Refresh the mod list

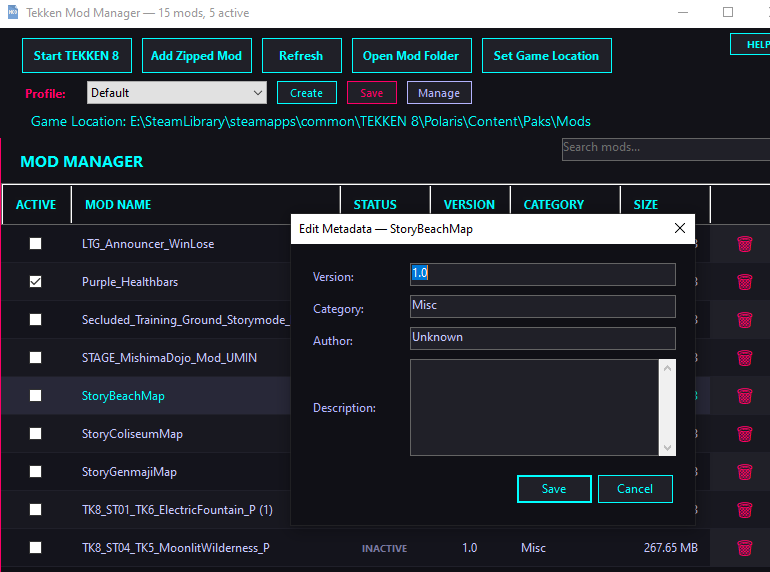302,55
